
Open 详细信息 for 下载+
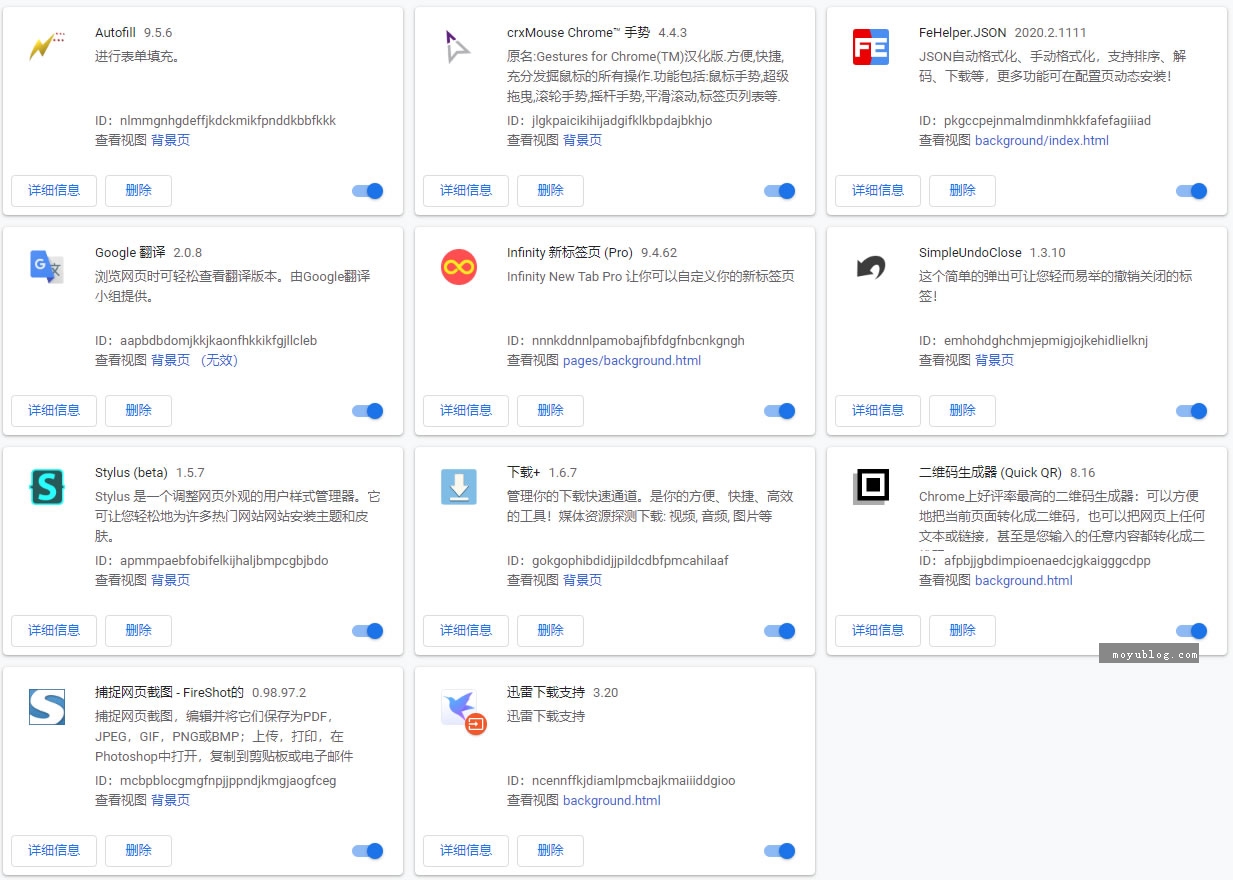(466, 630)
